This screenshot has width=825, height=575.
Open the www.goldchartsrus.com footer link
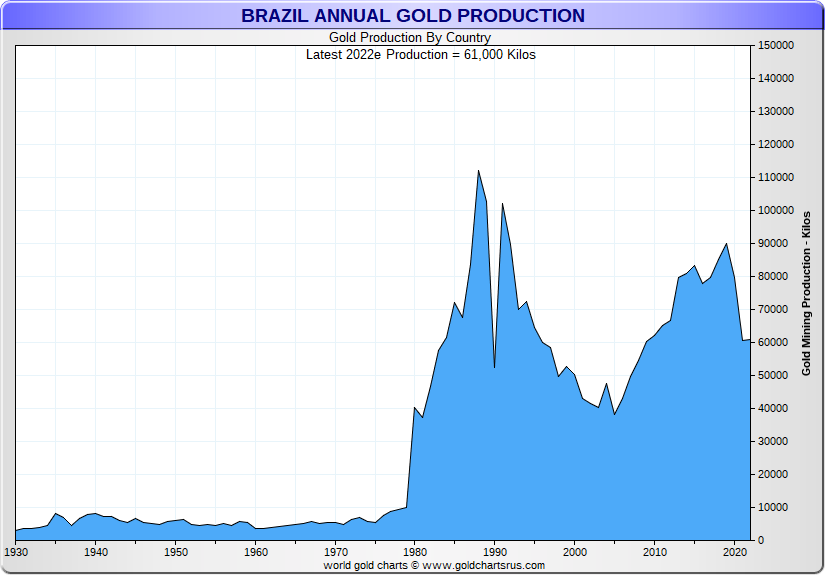pos(483,566)
